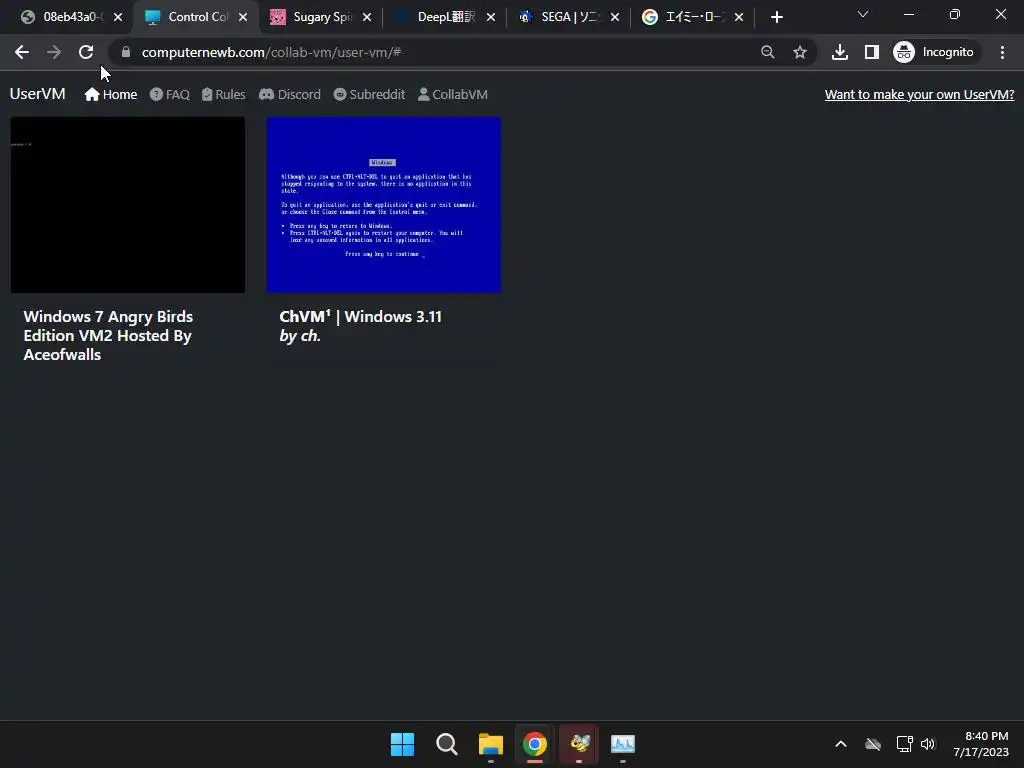Viewport: 1024px width, 768px height.
Task: Open the Windows 7 Angry Birds VM thumbnail
Action: [128, 204]
